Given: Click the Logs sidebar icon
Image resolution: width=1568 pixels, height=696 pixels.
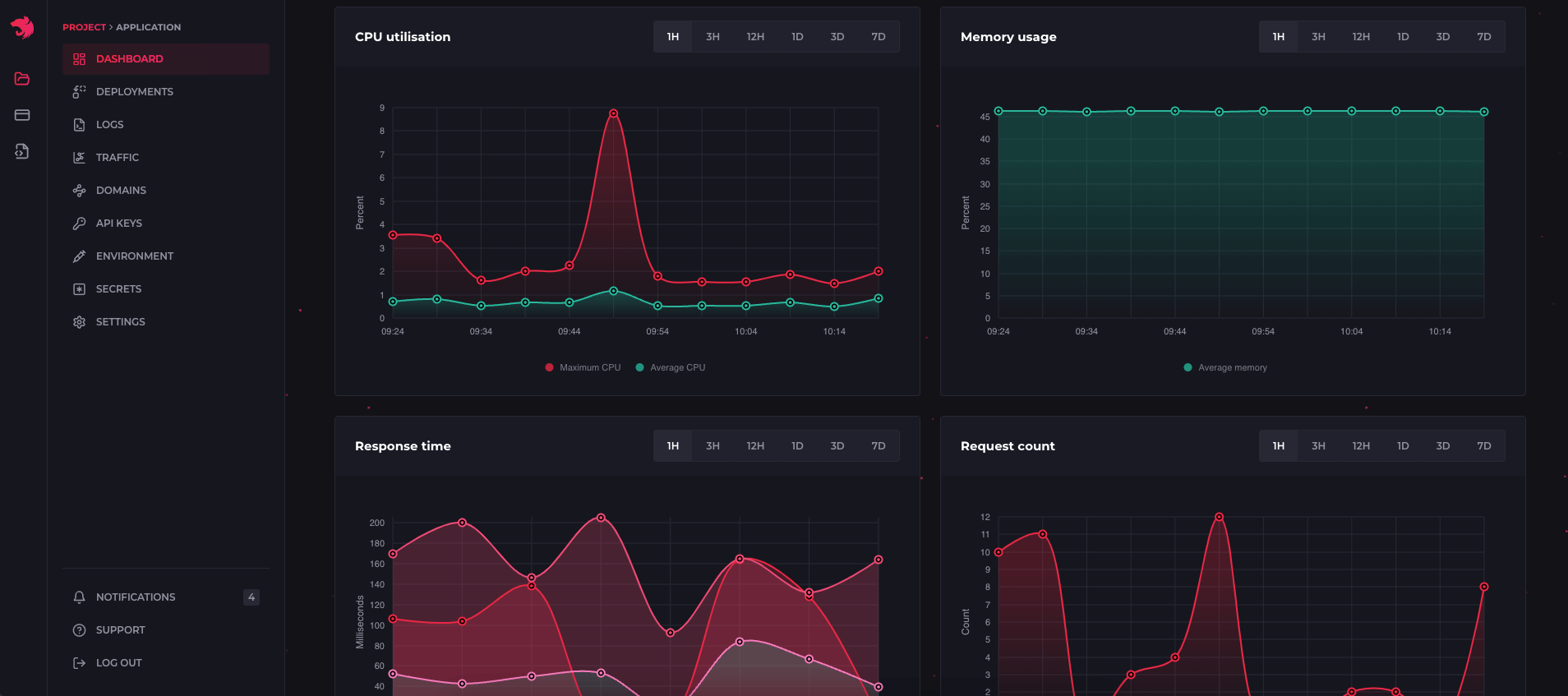Looking at the screenshot, I should (x=79, y=125).
